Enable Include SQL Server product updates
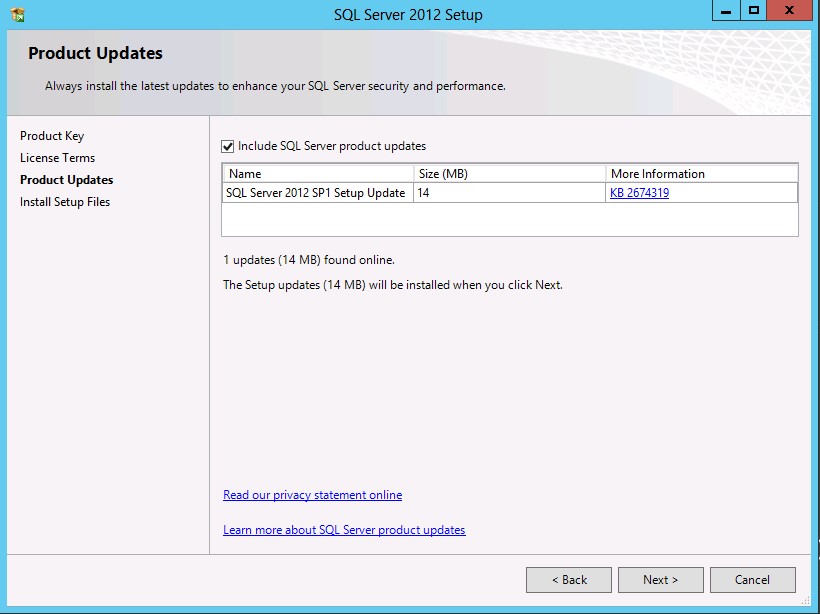This screenshot has height=614, width=820. (227, 145)
